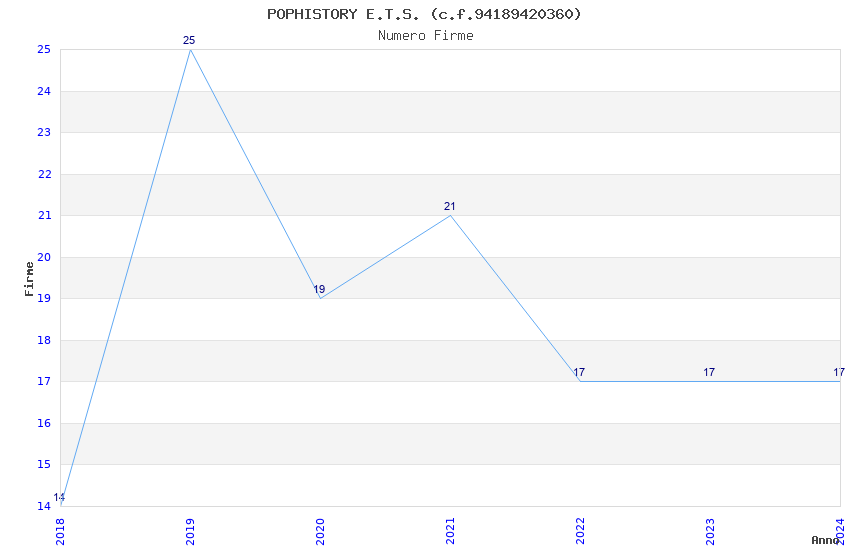This screenshot has width=850, height=550.
Task: Click the y-axis tick label 20
Action: click(44, 258)
